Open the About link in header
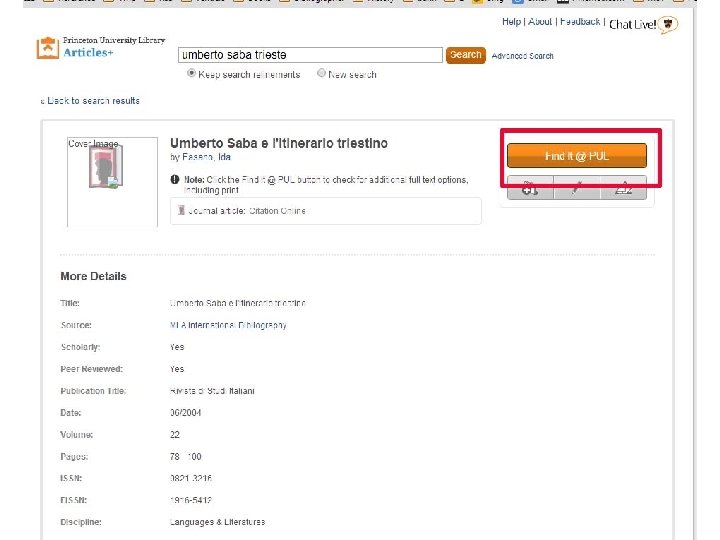 (540, 22)
